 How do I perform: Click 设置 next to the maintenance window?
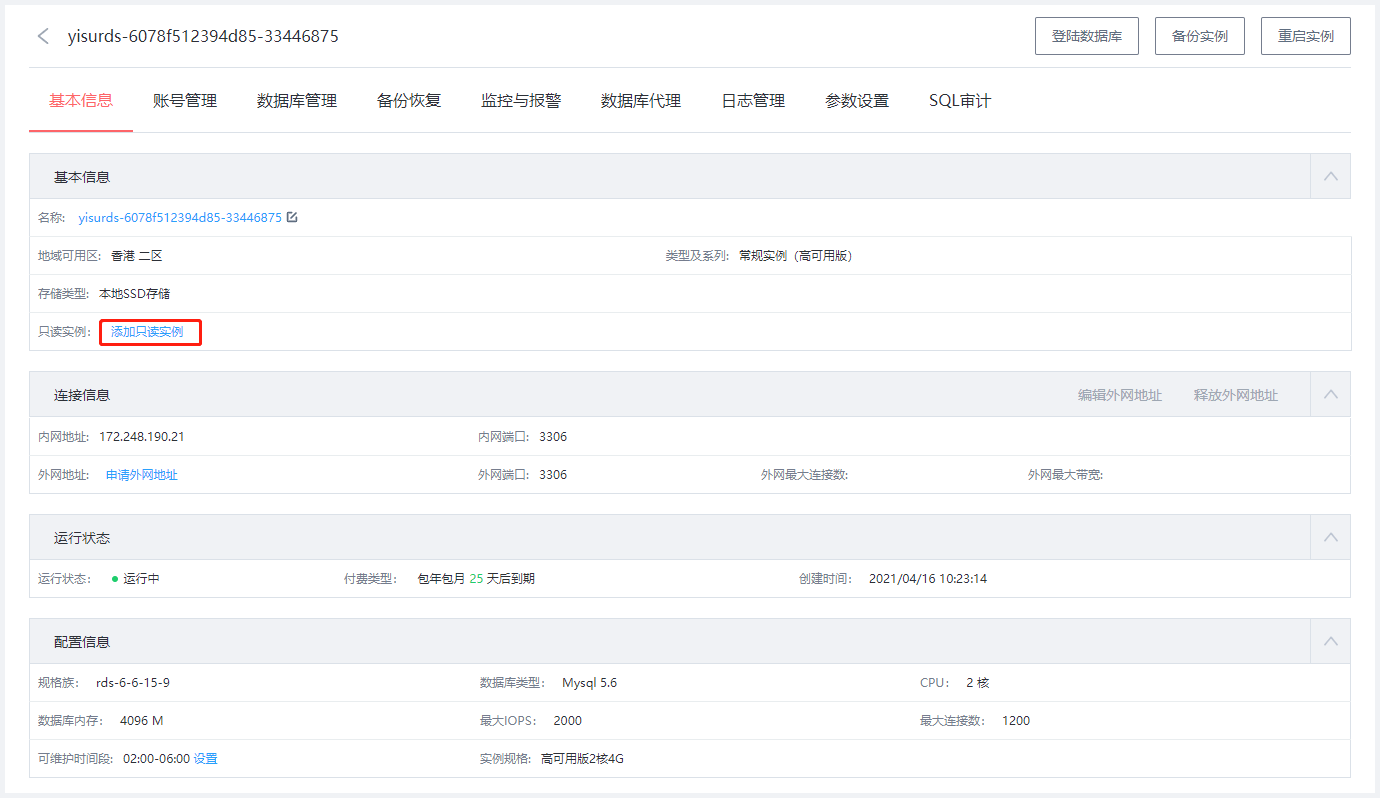205,759
